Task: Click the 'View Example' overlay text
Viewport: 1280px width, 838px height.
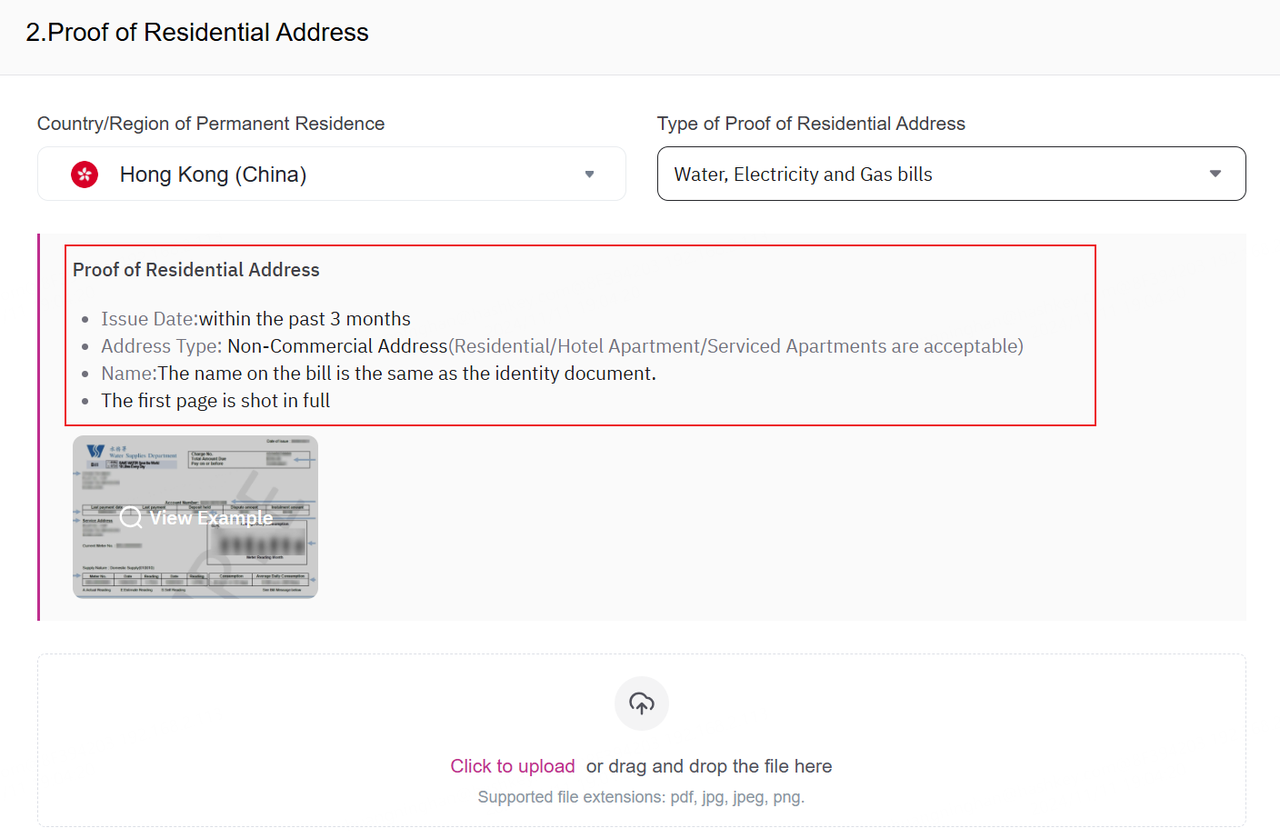Action: tap(211, 518)
